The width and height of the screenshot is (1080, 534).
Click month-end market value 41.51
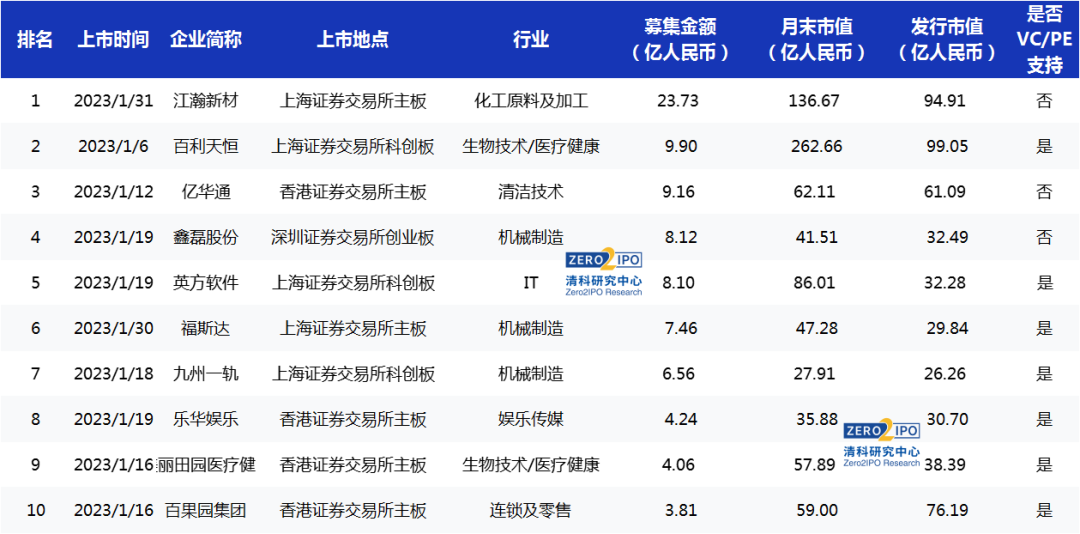click(817, 238)
